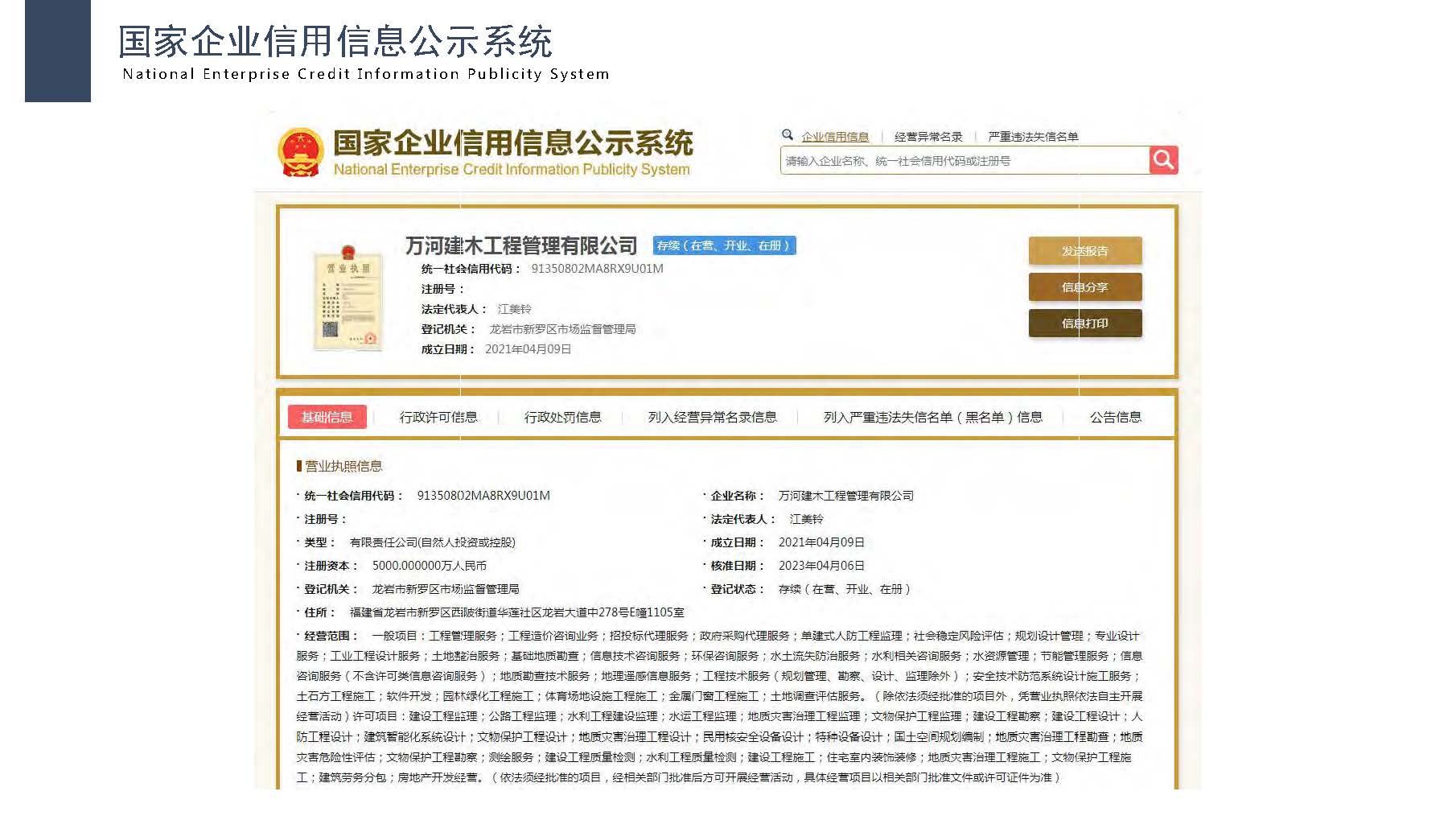Open the 严重违法失信名单 link
This screenshot has width=1456, height=820.
(x=1033, y=137)
